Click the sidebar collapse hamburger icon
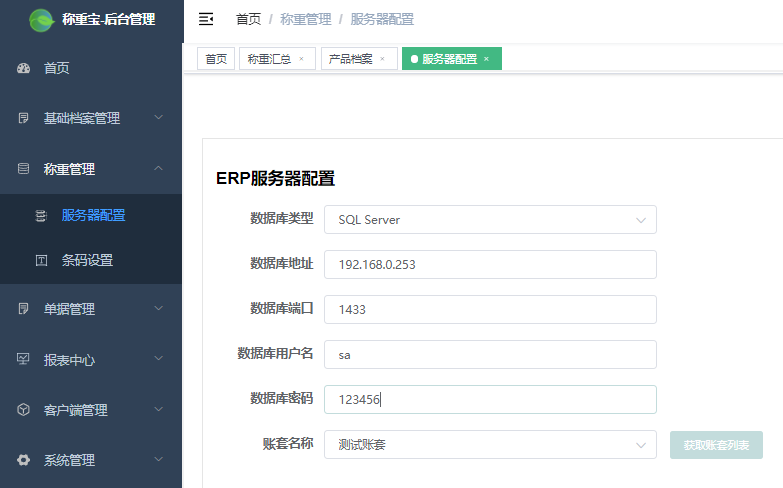 [206, 19]
